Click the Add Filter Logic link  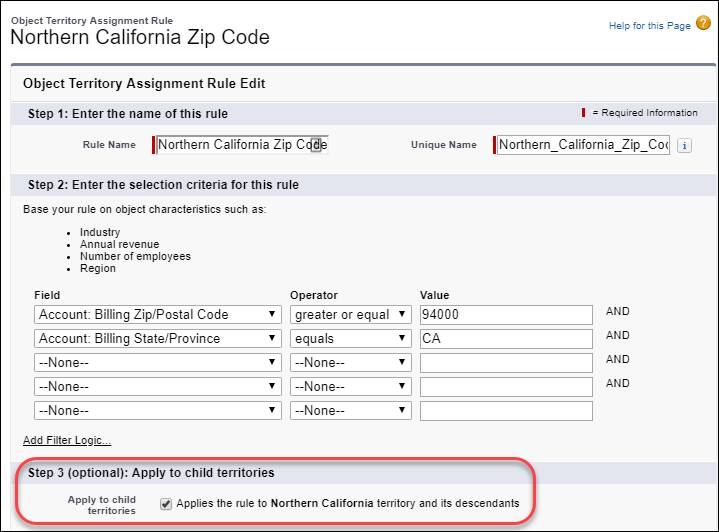[67, 440]
